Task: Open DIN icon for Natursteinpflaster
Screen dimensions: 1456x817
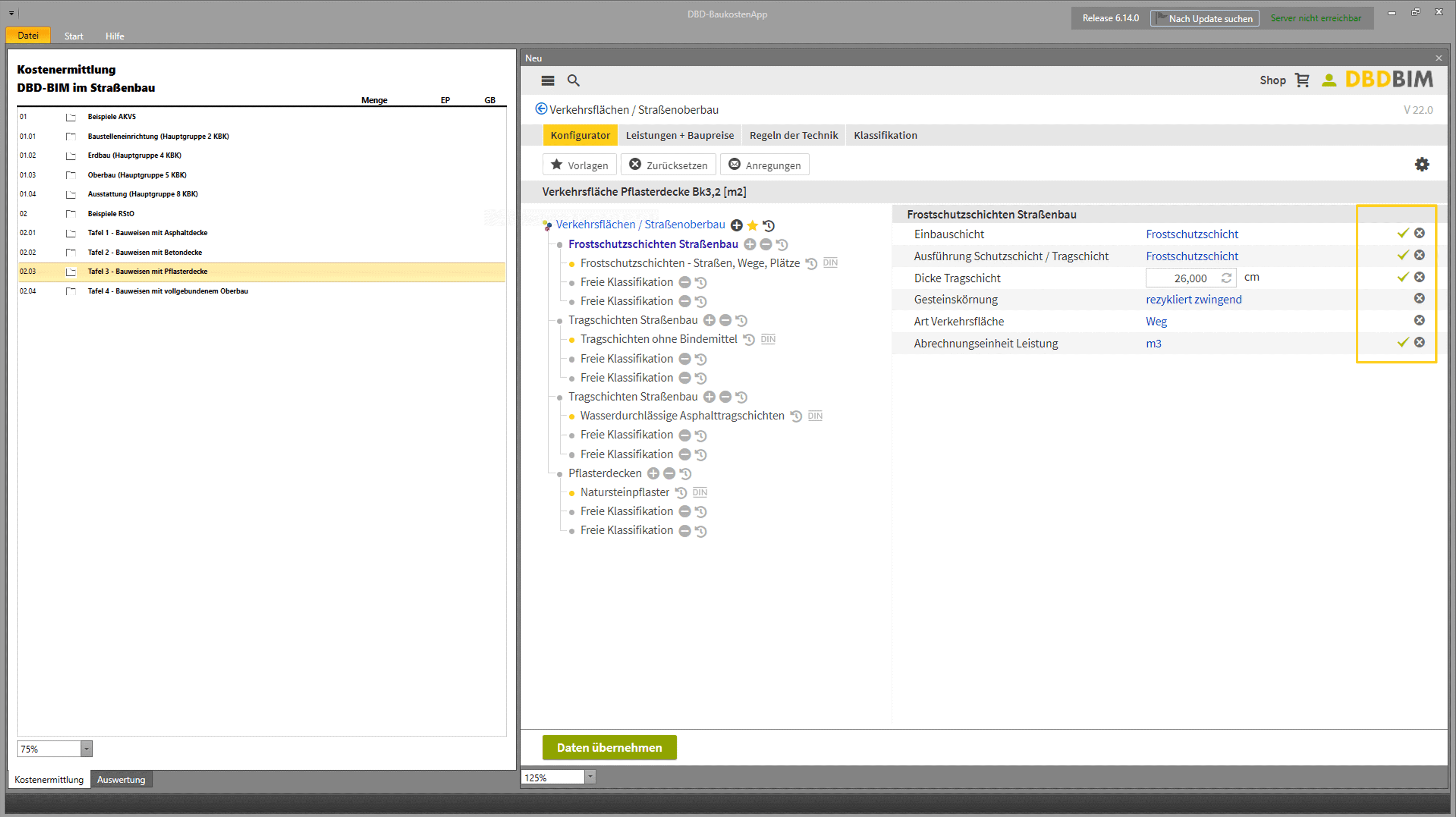Action: 700,492
